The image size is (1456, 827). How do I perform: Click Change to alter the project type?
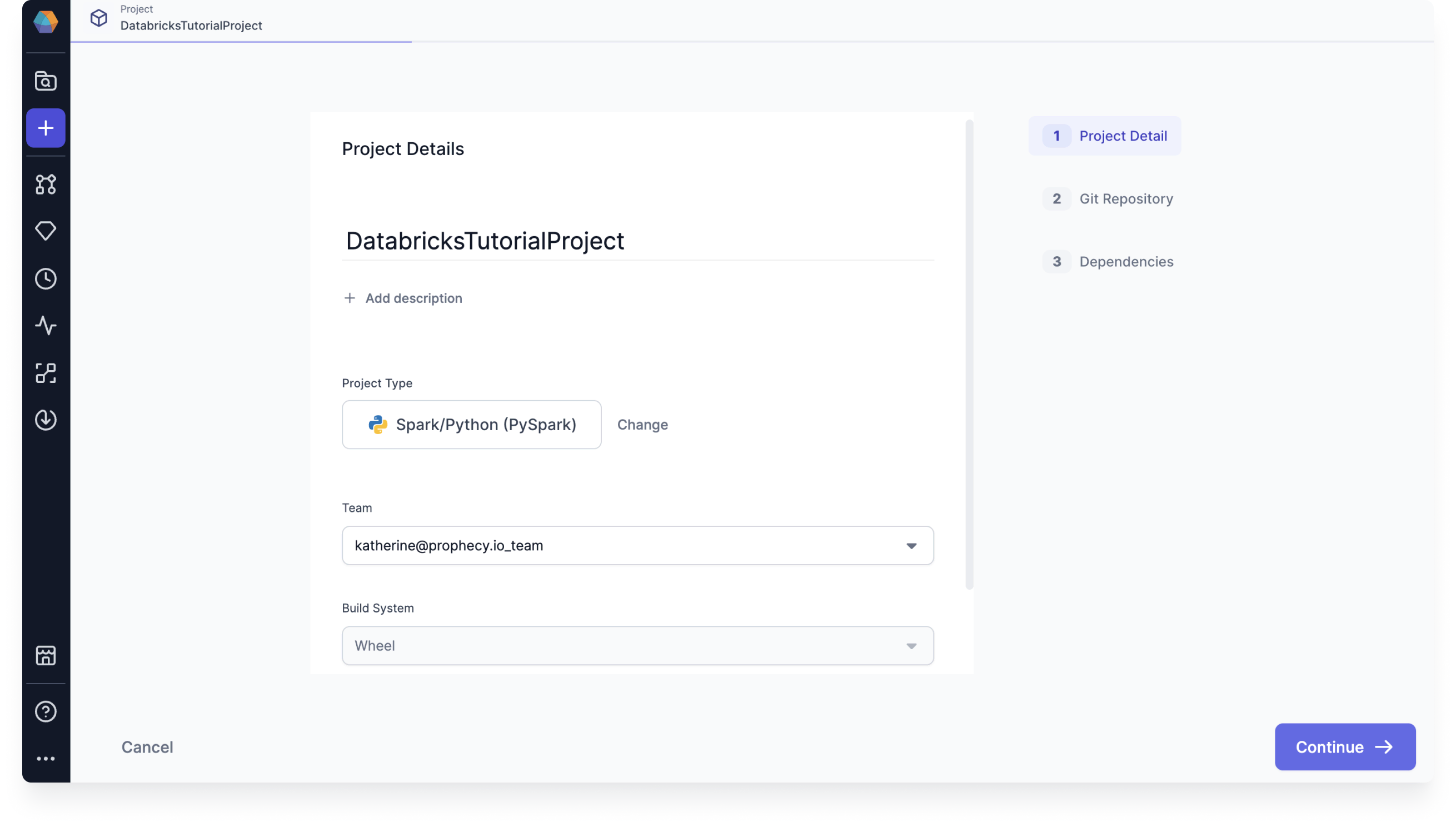(x=643, y=424)
